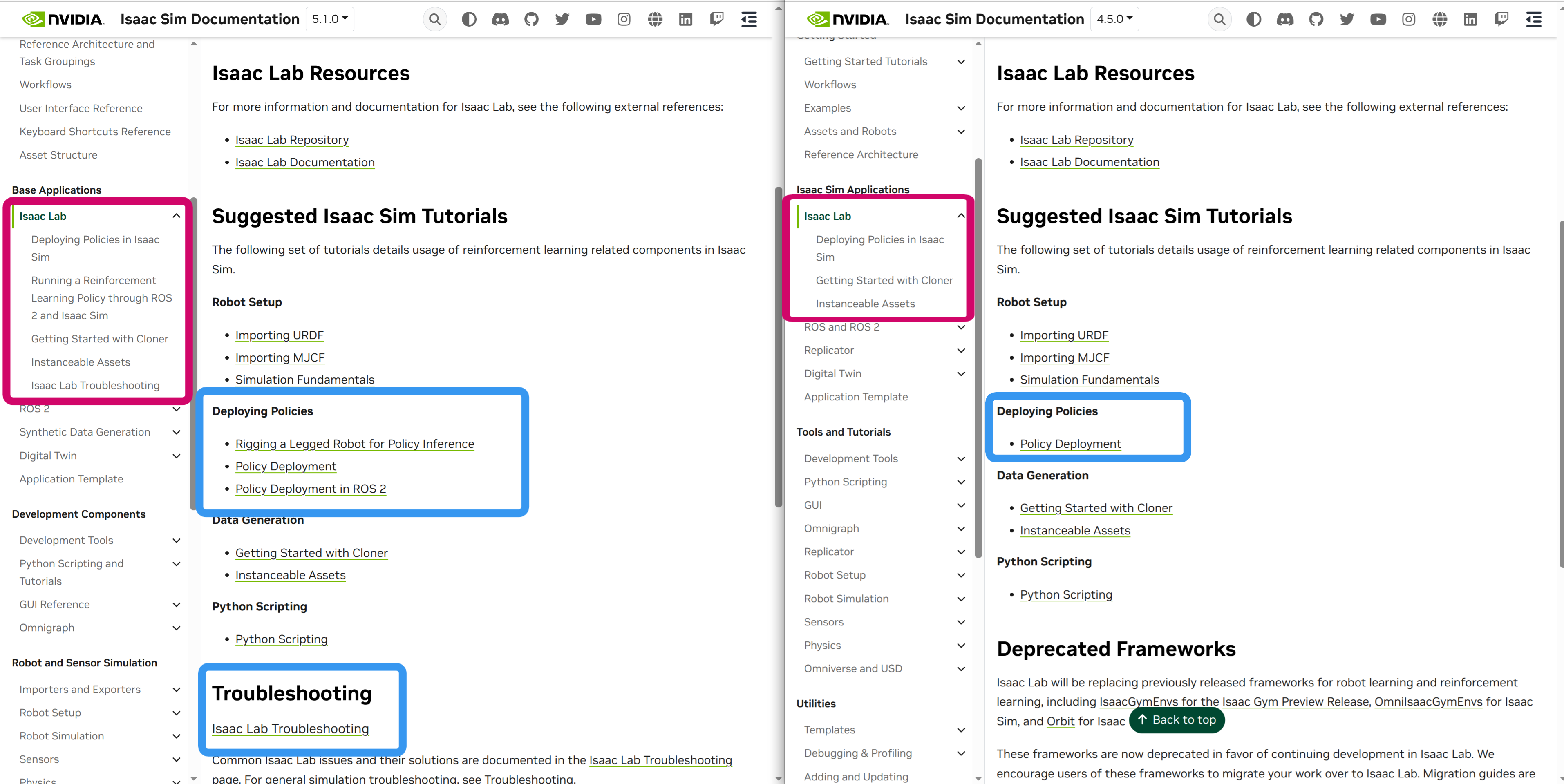
Task: Open Twitter icon in the 5.1.0 window
Action: coord(562,20)
